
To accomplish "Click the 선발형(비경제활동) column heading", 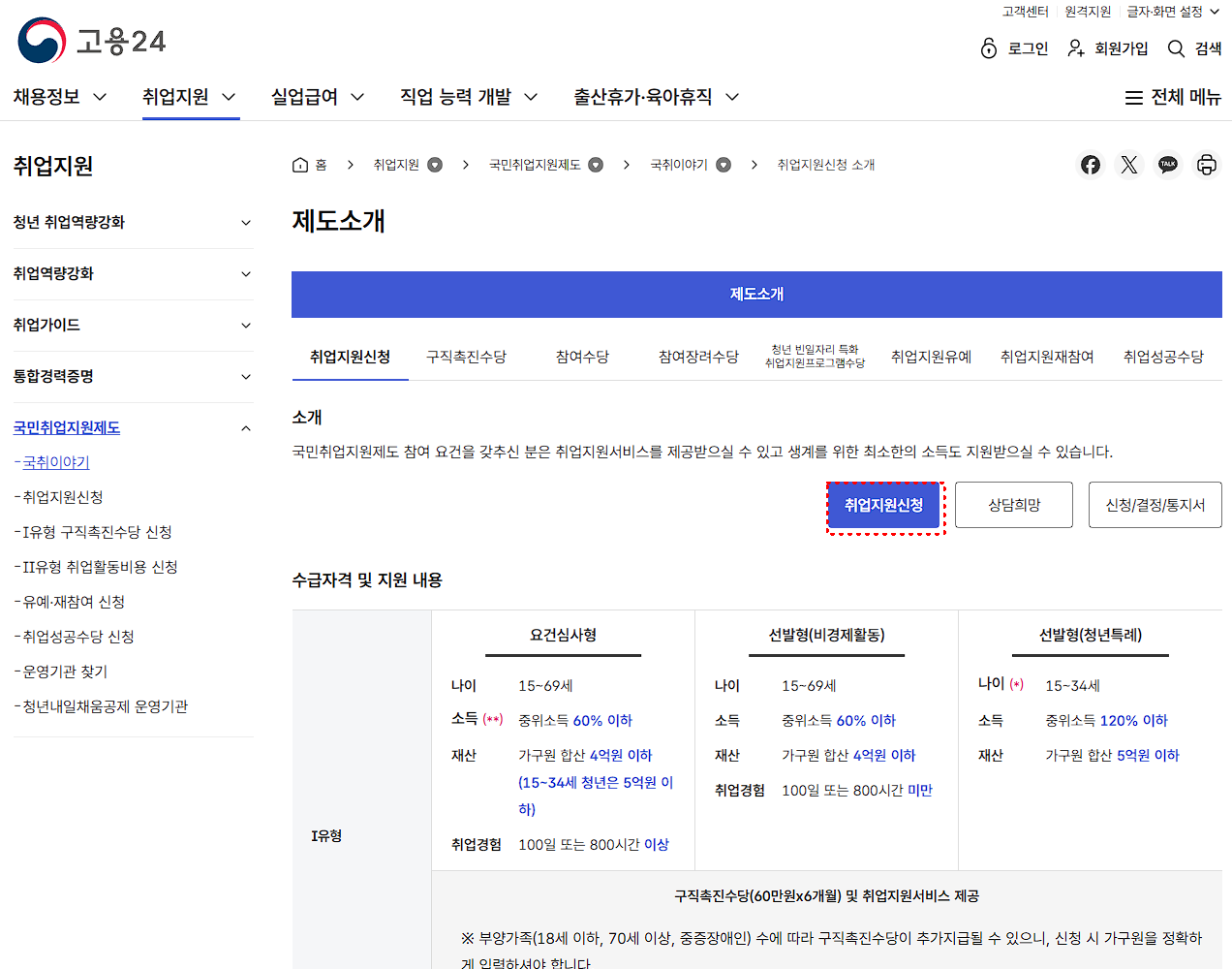I will (x=826, y=636).
